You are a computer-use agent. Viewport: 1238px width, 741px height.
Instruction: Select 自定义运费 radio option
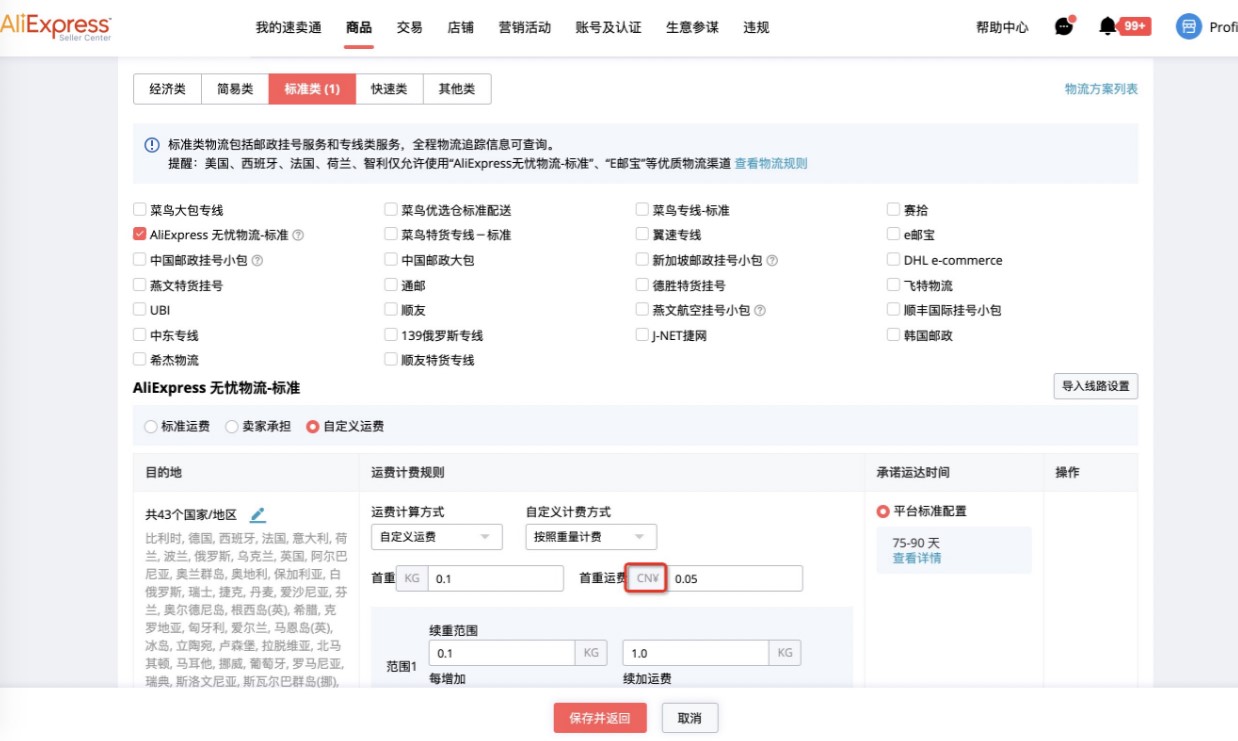313,427
